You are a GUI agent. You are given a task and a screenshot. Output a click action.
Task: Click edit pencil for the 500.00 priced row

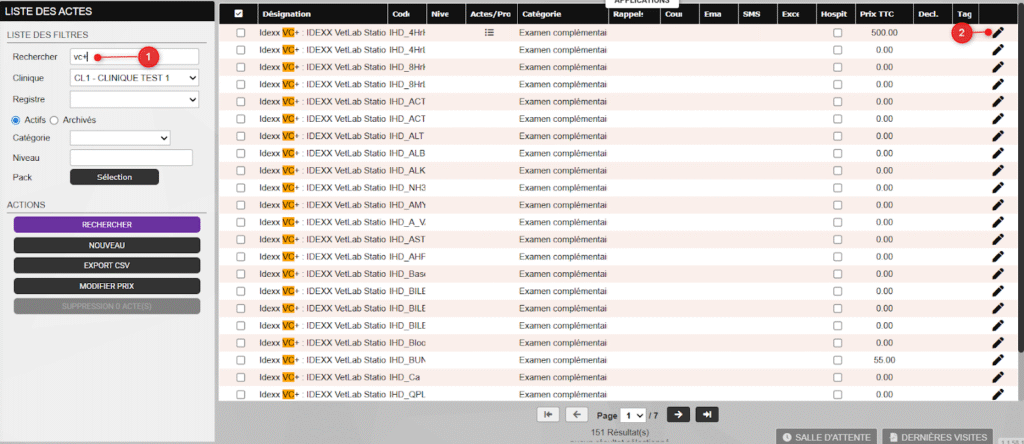[x=997, y=33]
